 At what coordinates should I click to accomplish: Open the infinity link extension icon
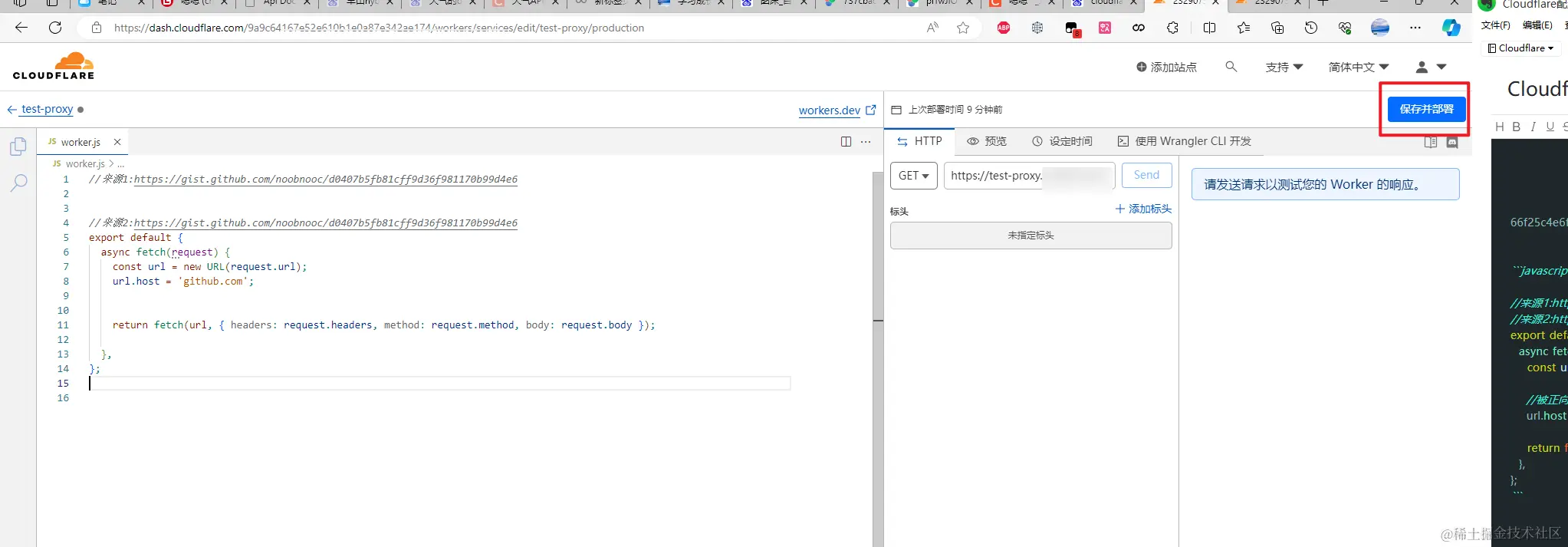pos(1139,28)
